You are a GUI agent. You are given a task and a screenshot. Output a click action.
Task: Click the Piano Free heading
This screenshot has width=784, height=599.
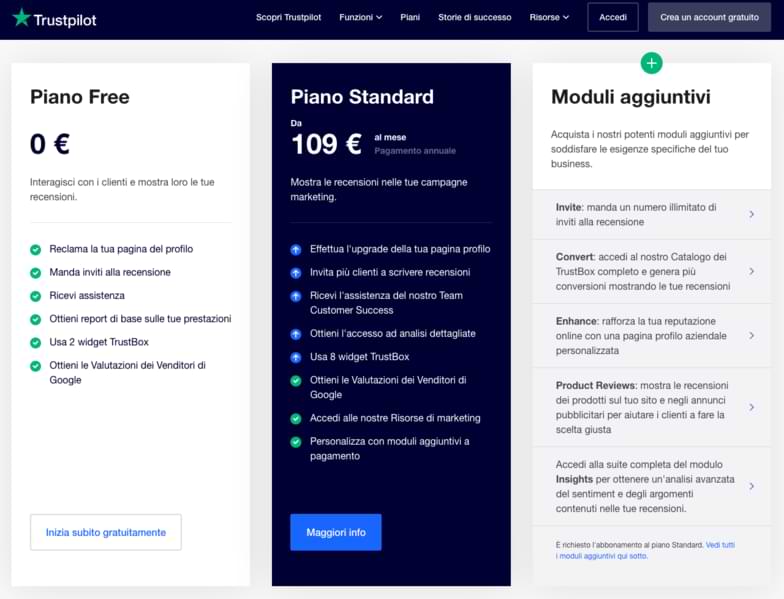80,96
